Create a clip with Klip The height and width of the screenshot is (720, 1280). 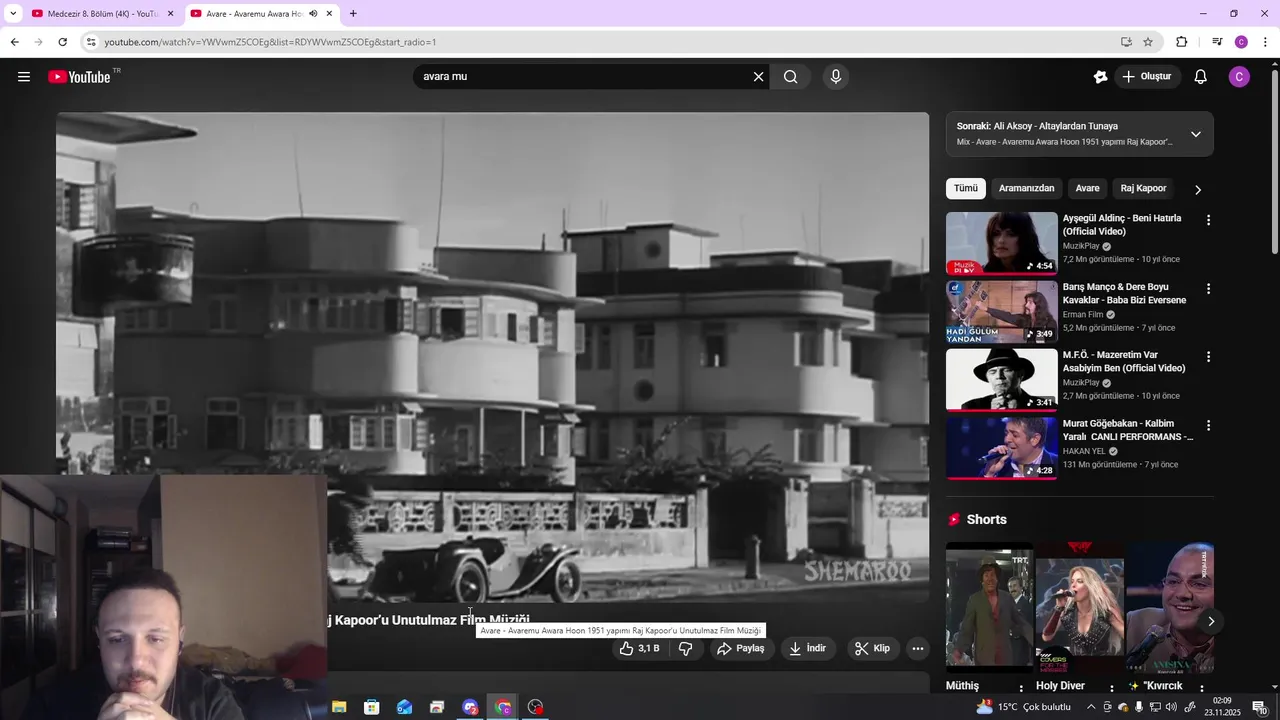872,648
